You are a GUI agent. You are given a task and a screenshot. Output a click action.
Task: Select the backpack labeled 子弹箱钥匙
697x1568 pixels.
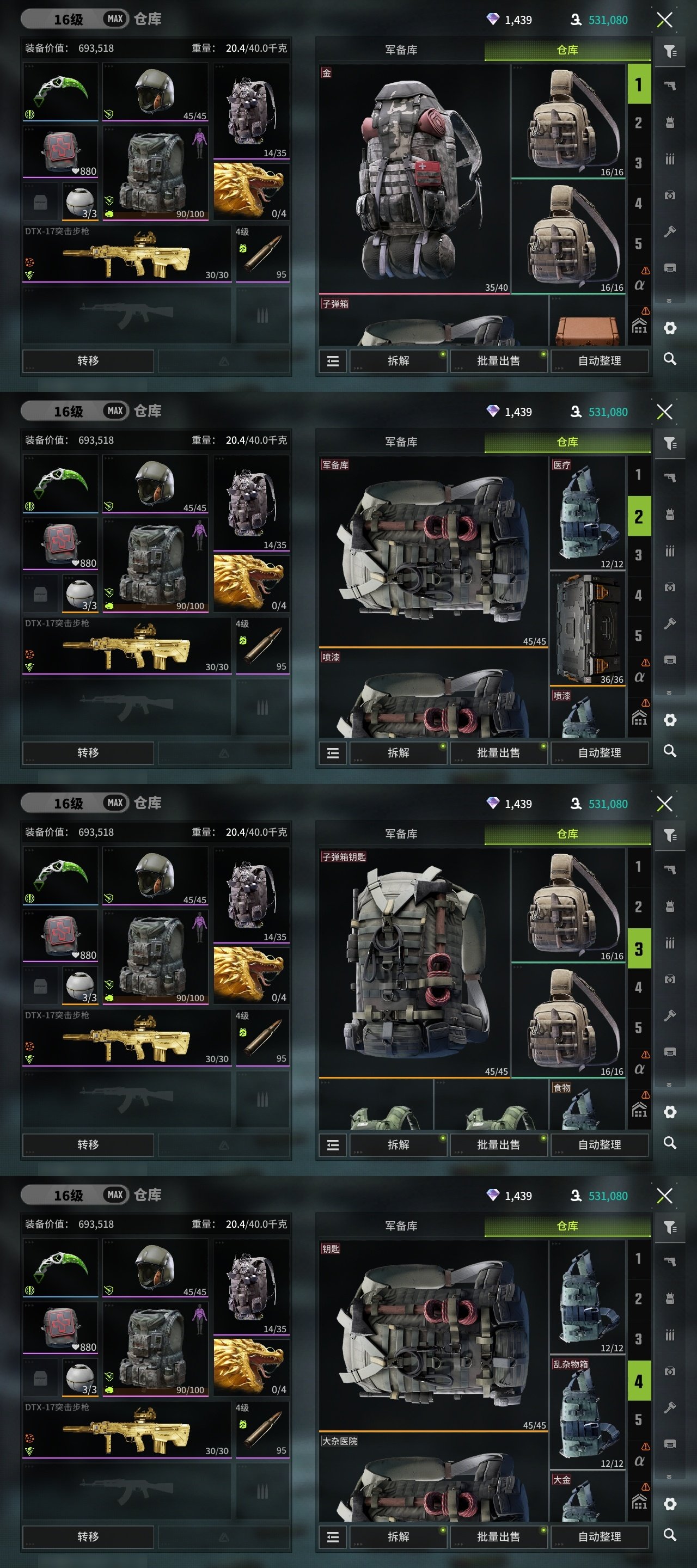point(414,963)
